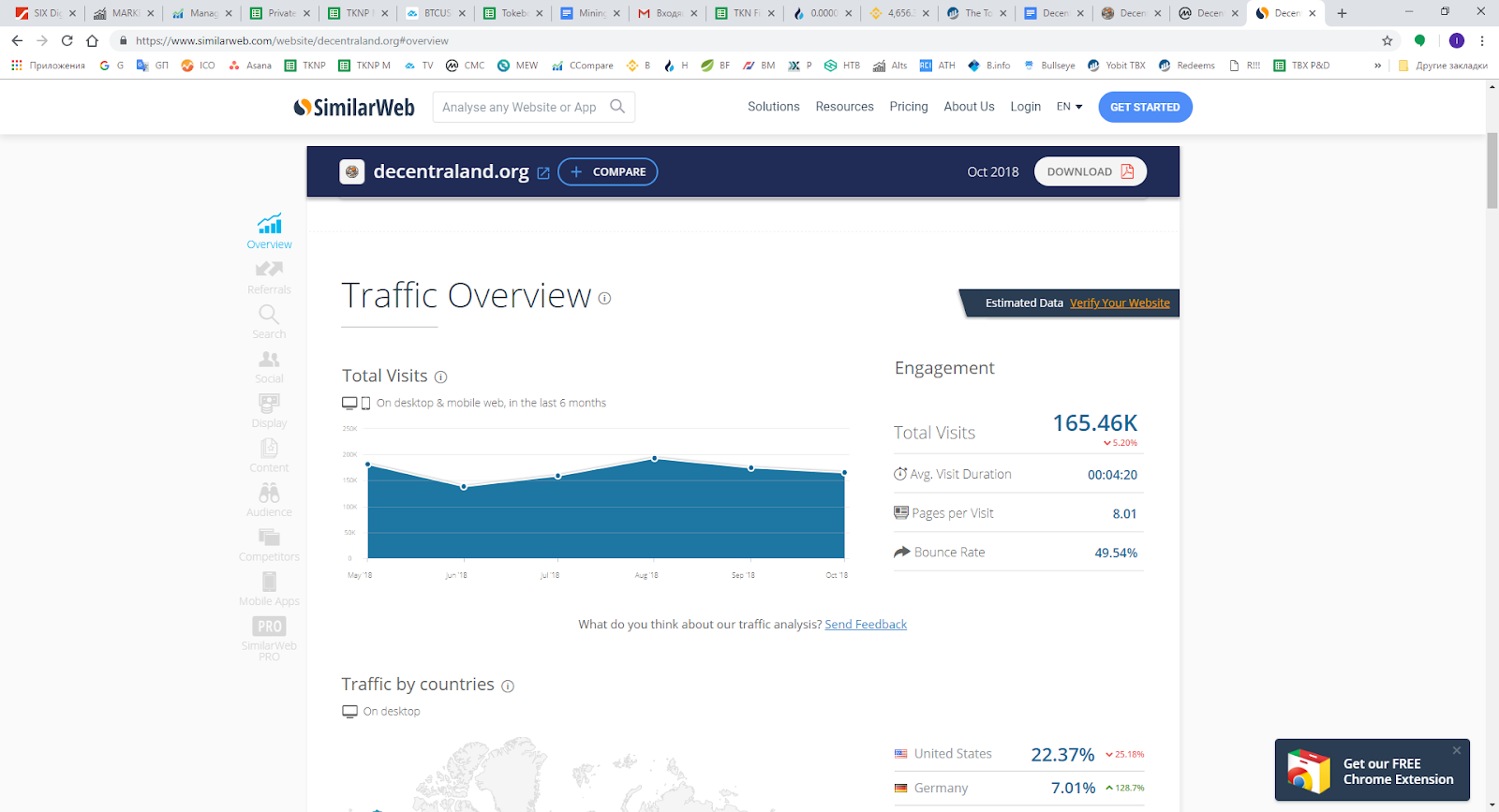This screenshot has width=1499, height=812.
Task: Open the browser home page
Action: pos(92,40)
